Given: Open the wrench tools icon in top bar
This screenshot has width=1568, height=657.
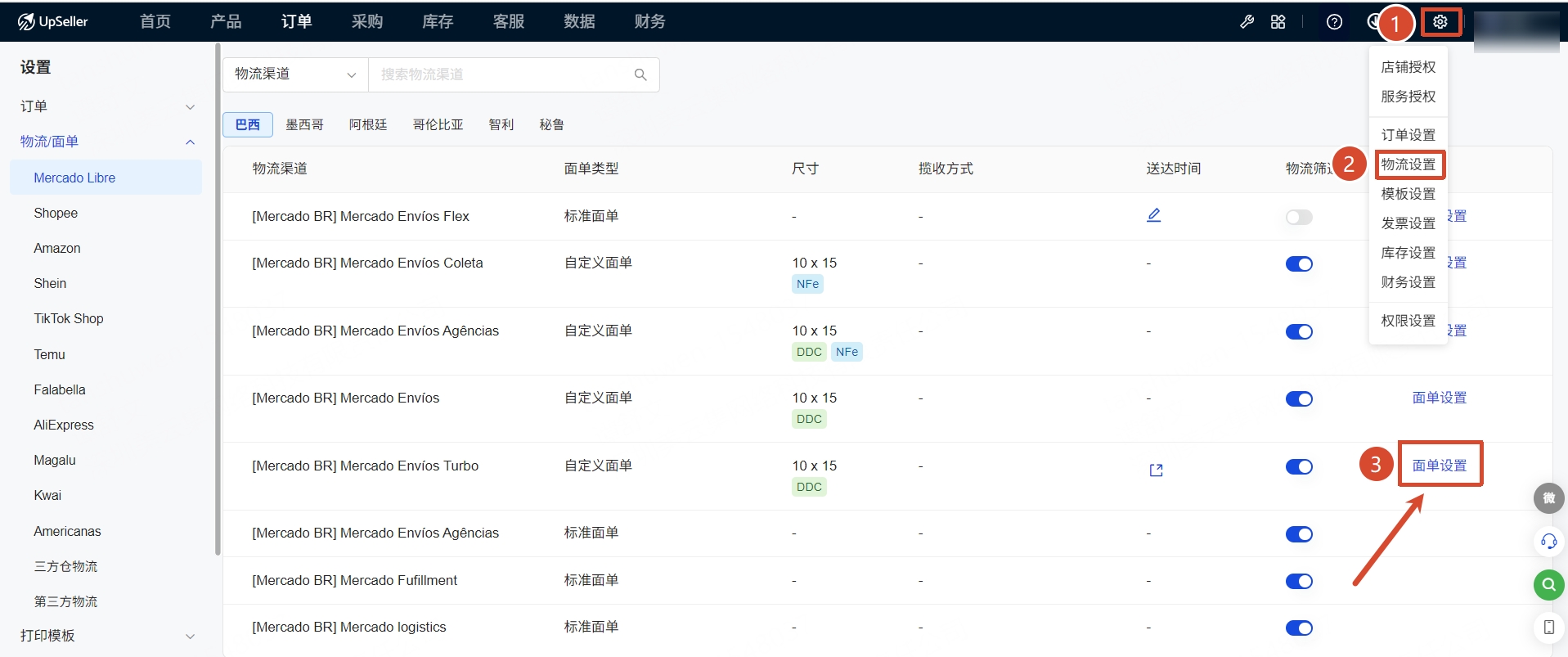Looking at the screenshot, I should pyautogui.click(x=1247, y=22).
